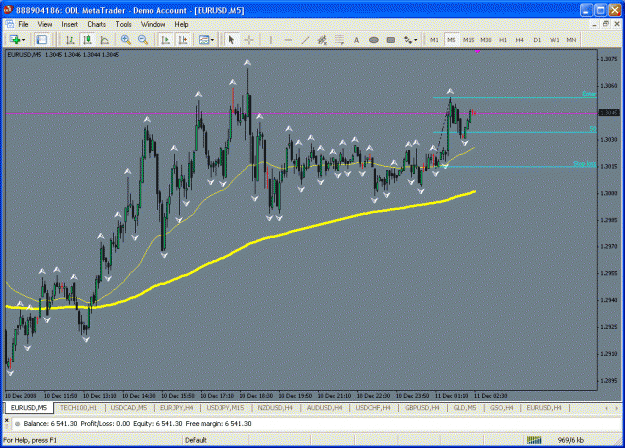The image size is (625, 448).
Task: Click the Zoom In magnifier
Action: (126, 40)
